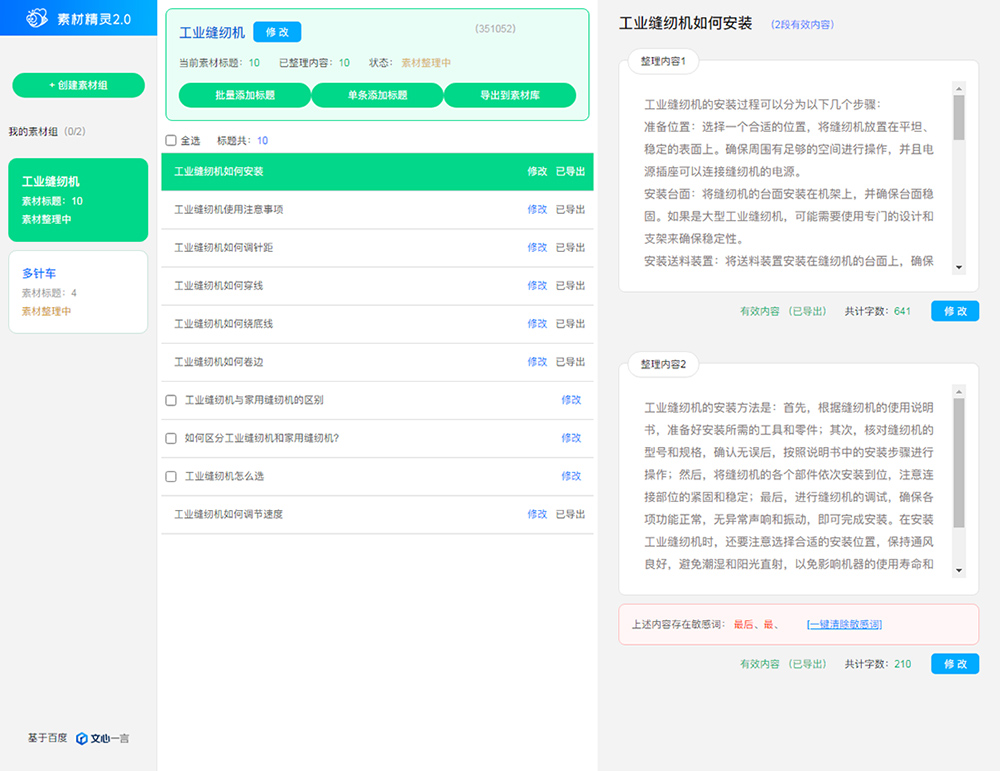
Task: Toggle the 全选 checkbox
Action: (x=171, y=141)
